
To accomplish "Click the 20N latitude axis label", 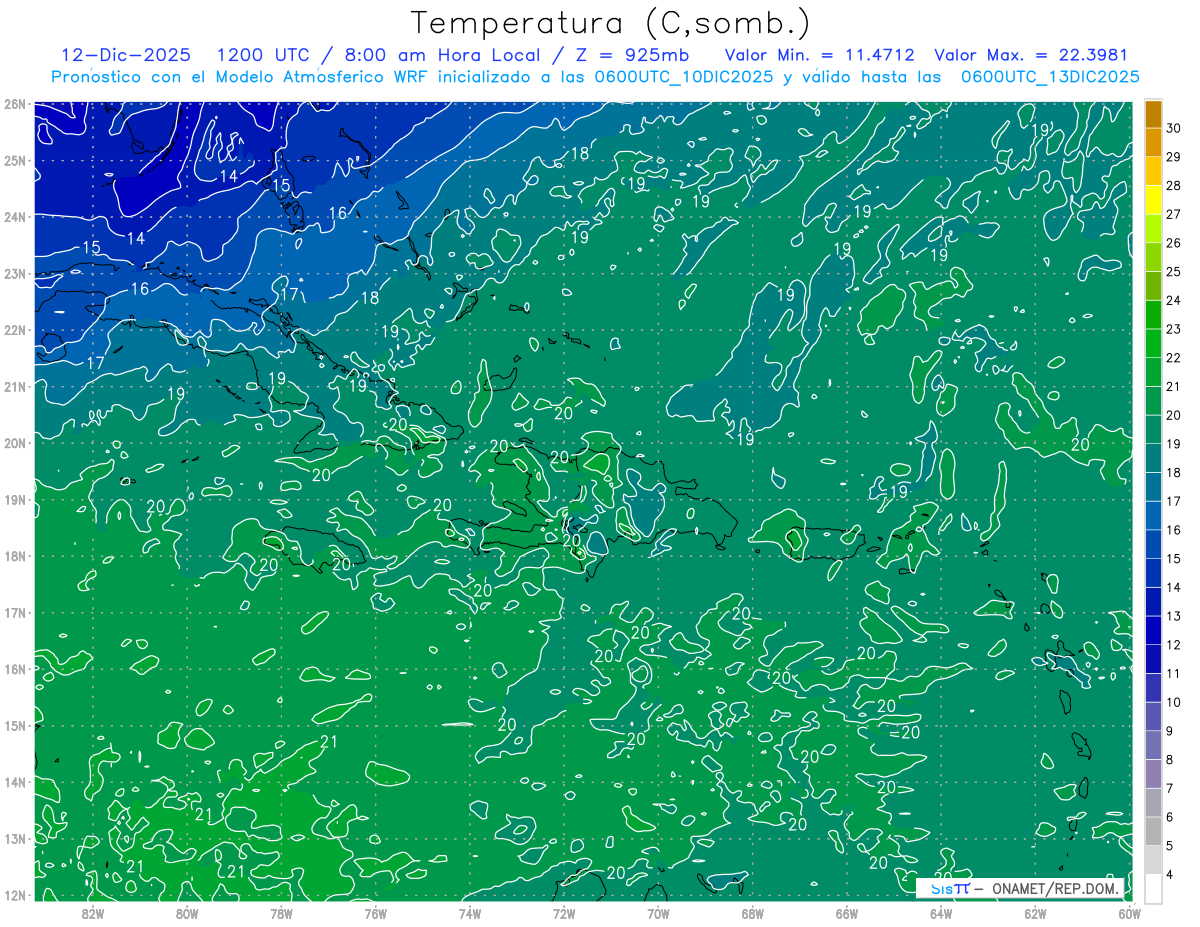I will (14, 443).
